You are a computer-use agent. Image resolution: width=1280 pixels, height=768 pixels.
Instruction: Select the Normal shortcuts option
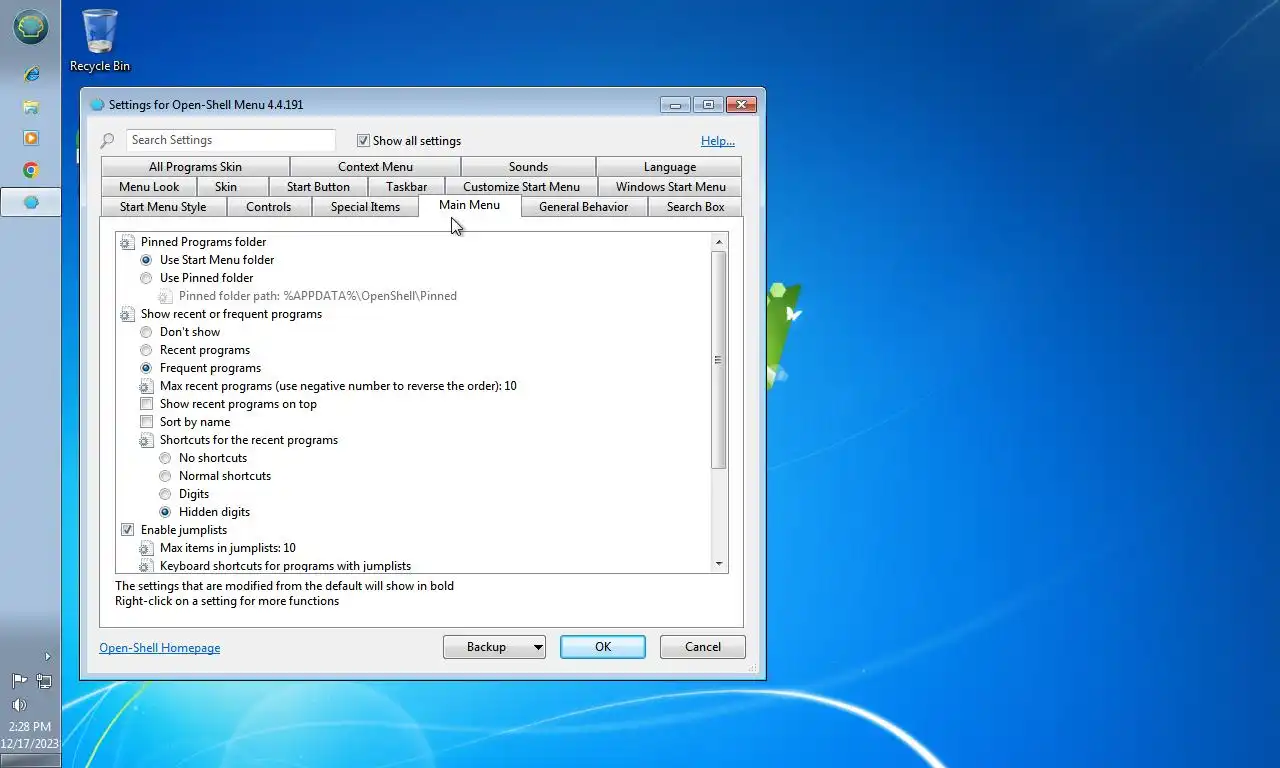165,476
